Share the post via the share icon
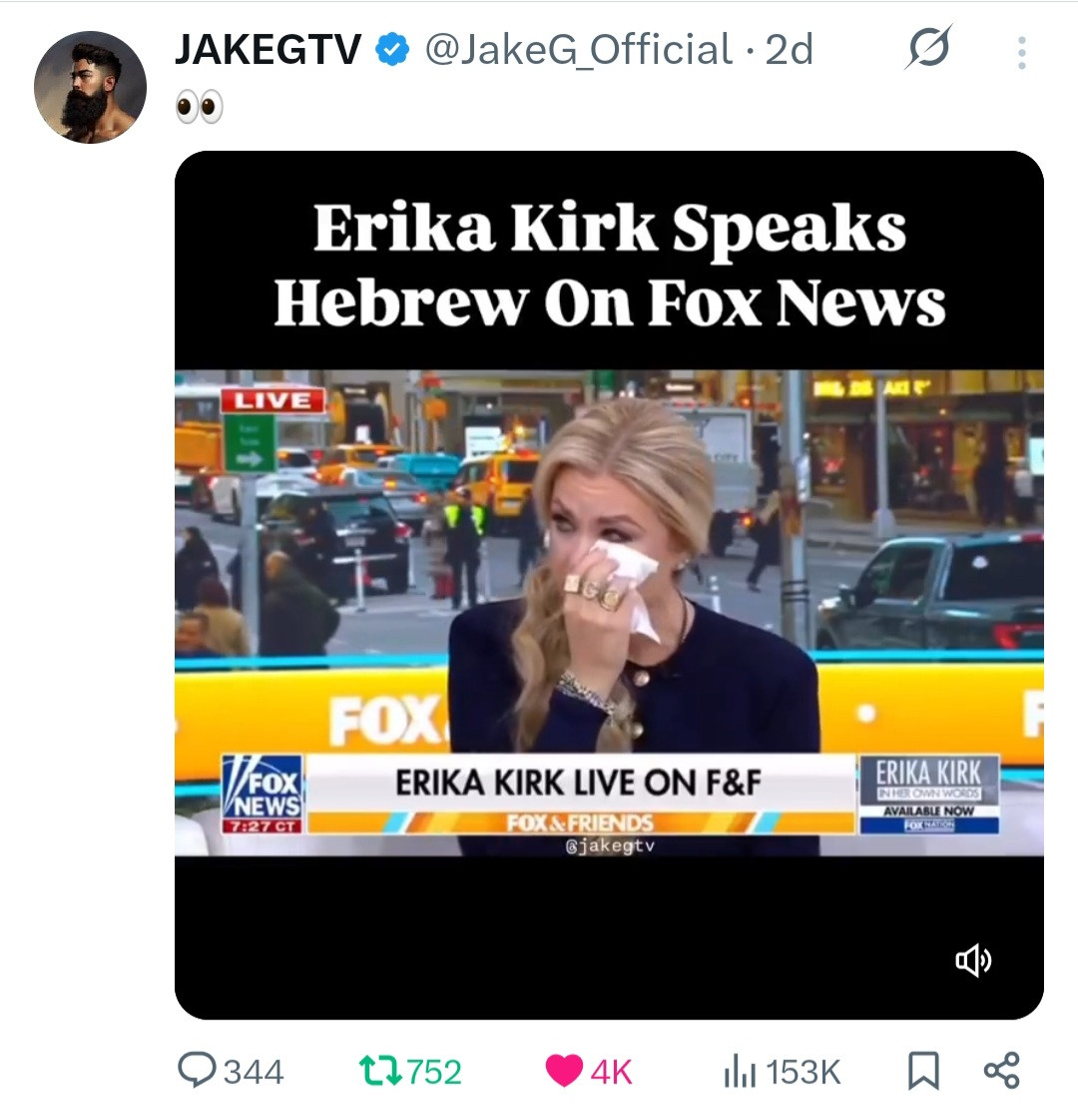This screenshot has width=1078, height=1120. (x=1001, y=1071)
